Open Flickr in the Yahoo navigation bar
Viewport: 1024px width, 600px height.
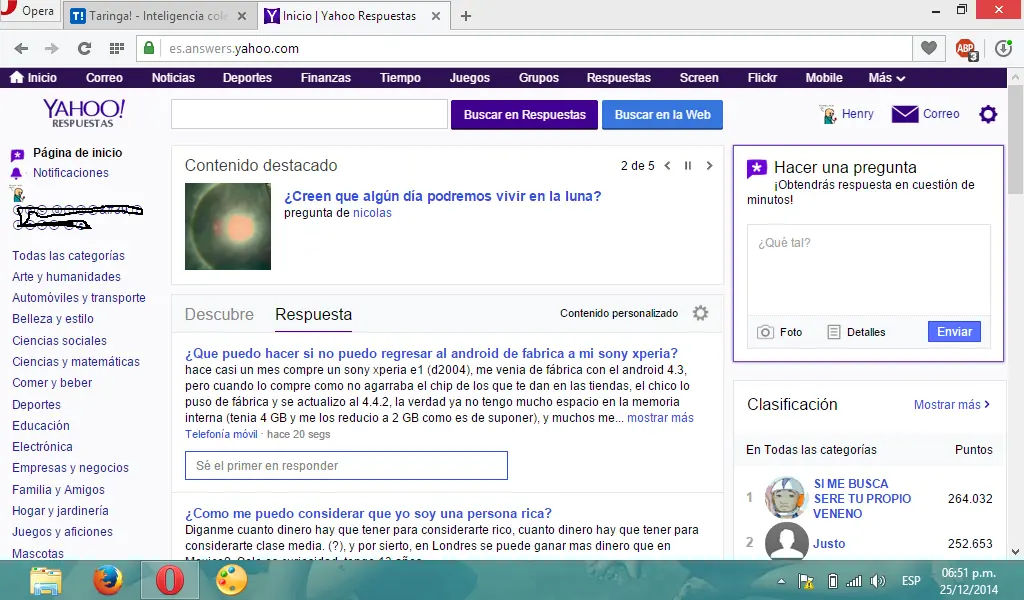click(x=762, y=78)
